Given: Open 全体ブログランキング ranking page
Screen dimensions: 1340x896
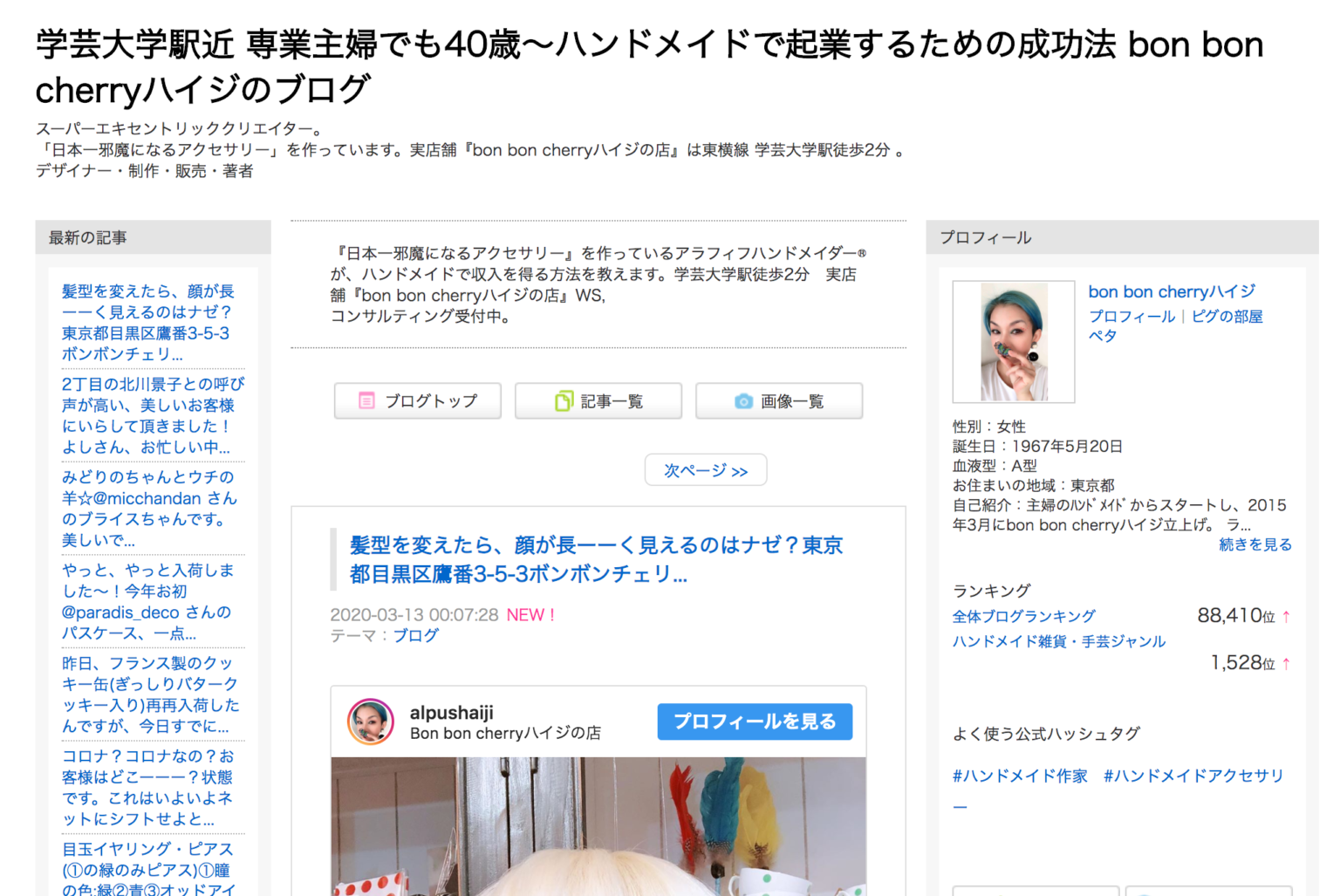Looking at the screenshot, I should [1022, 616].
